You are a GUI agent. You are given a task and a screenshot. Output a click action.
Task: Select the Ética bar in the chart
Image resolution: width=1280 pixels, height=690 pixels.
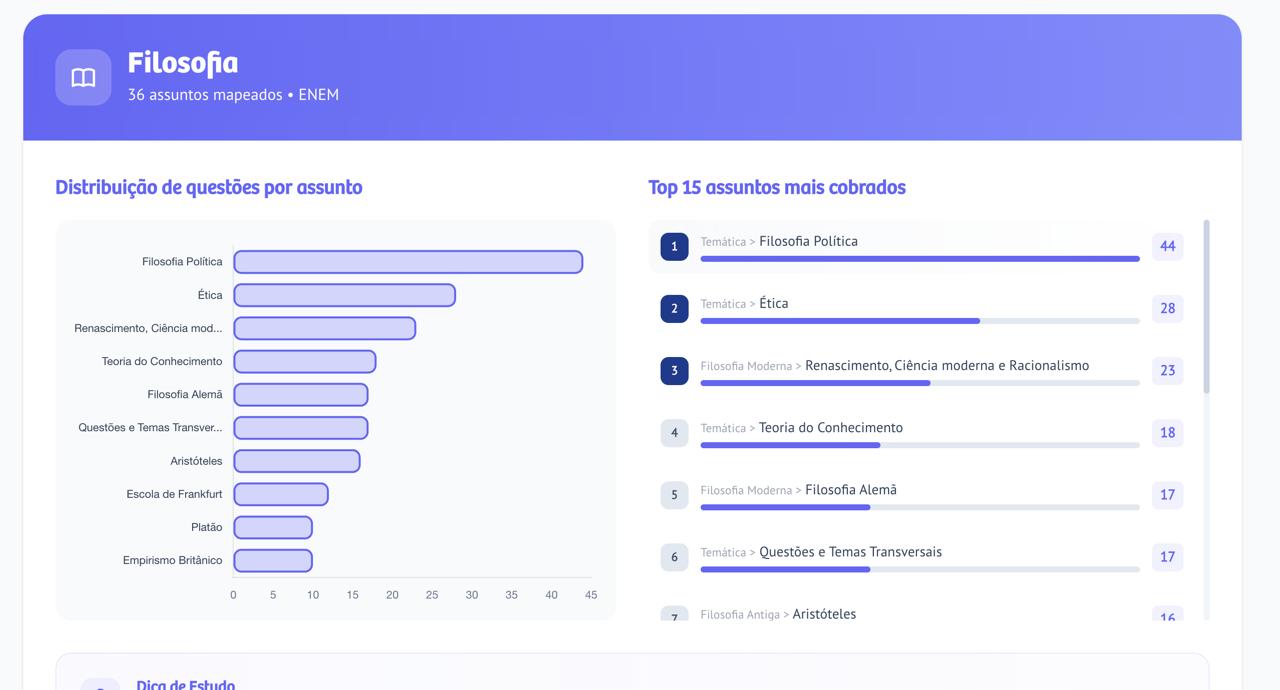pyautogui.click(x=344, y=294)
